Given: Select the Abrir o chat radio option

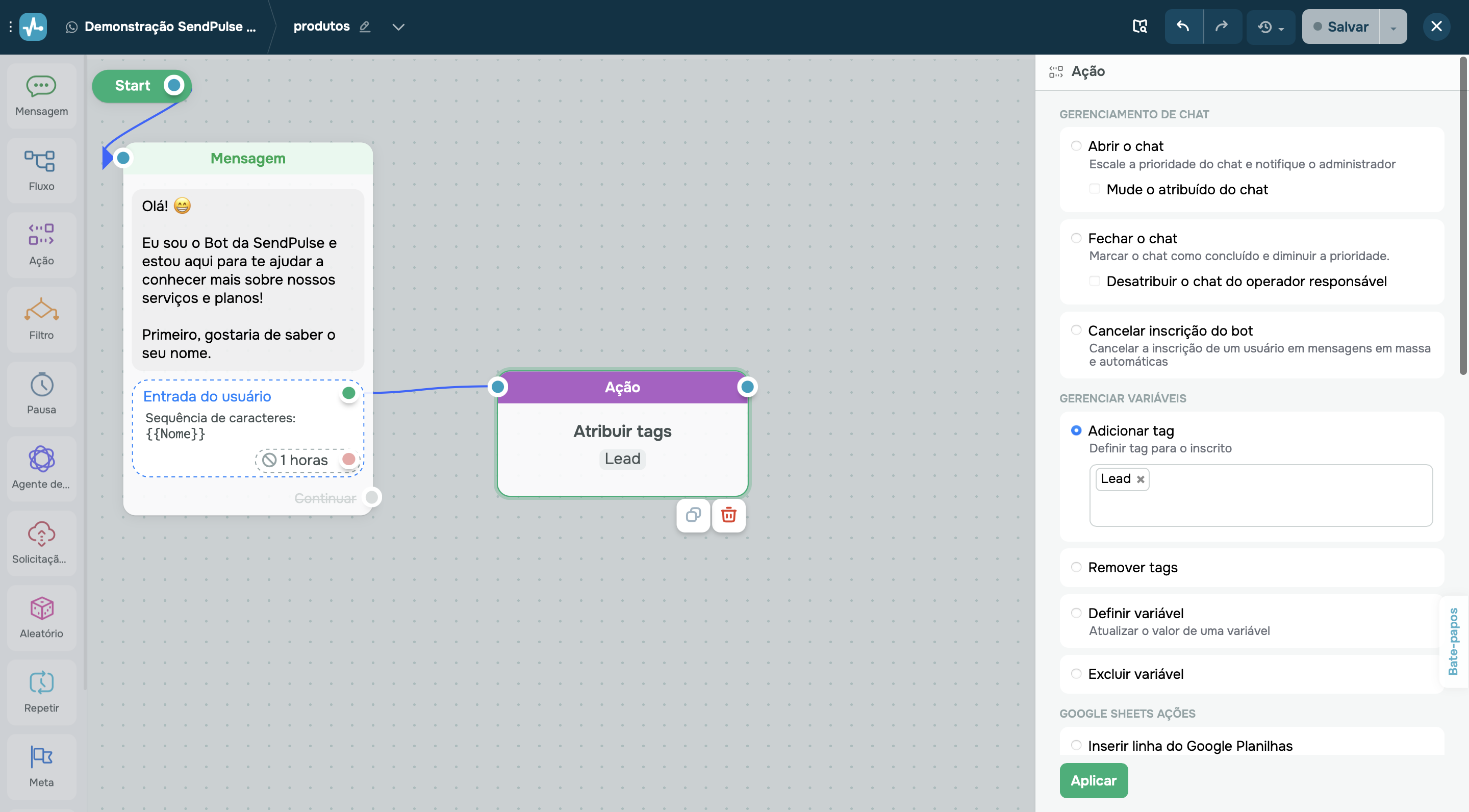Looking at the screenshot, I should point(1076,146).
